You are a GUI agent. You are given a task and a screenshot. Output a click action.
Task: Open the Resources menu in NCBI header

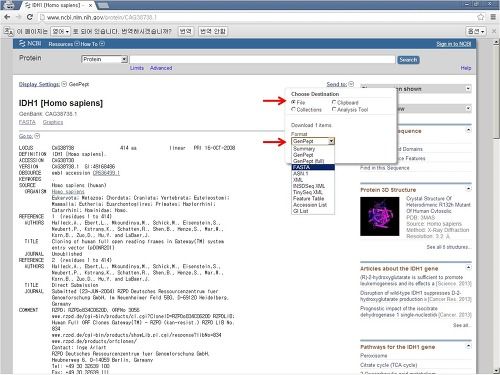click(x=64, y=44)
